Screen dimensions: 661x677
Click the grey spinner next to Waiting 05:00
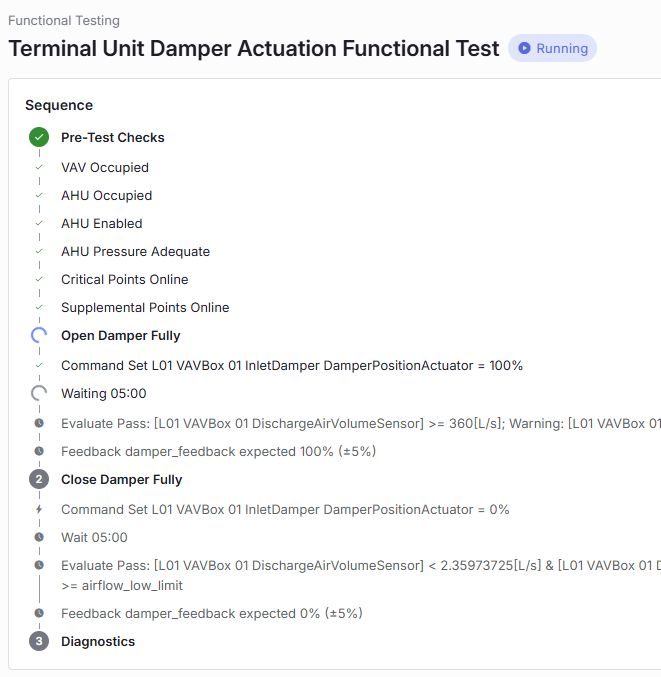(39, 393)
